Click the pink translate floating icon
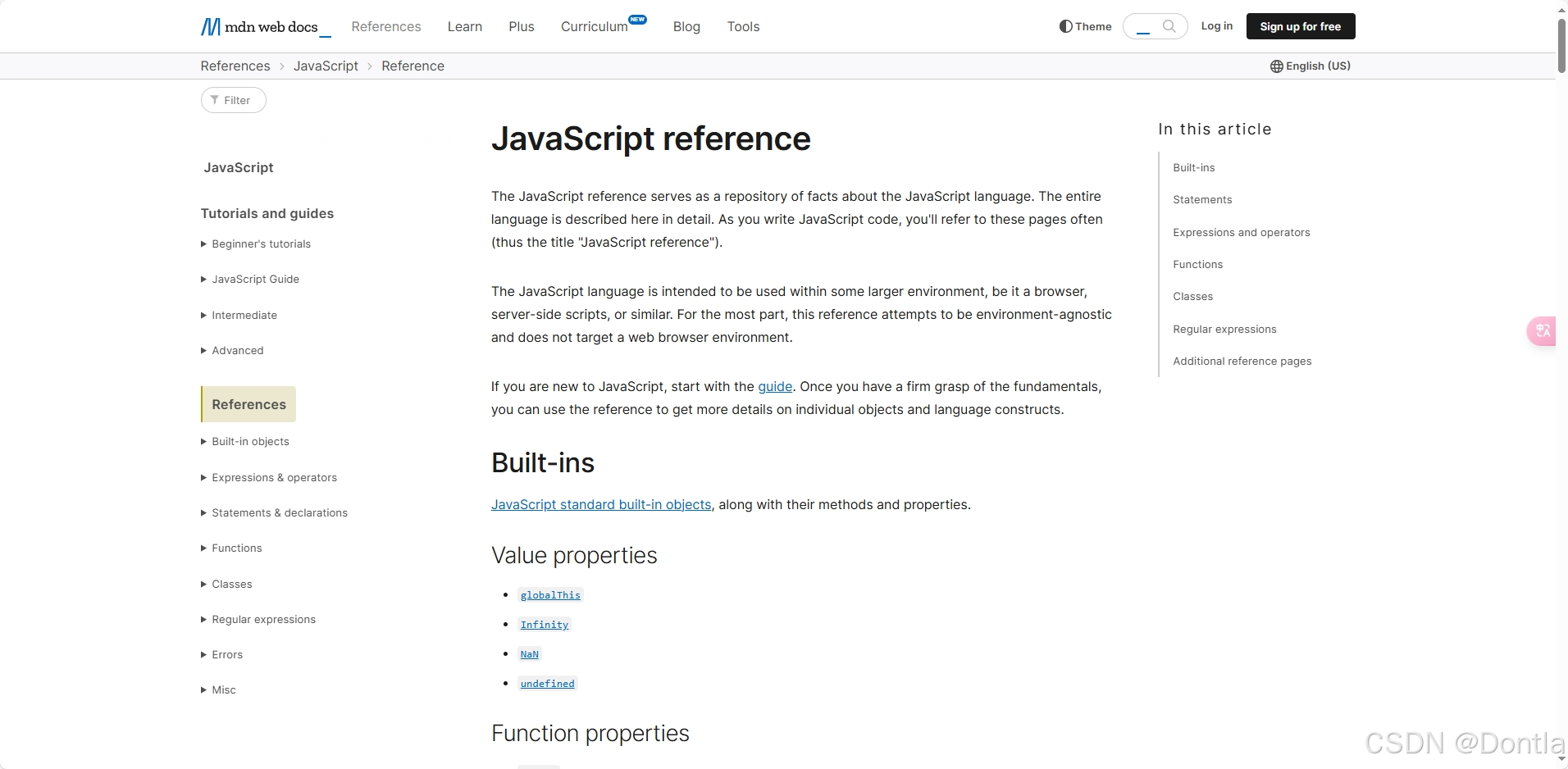1568x769 pixels. (x=1542, y=331)
